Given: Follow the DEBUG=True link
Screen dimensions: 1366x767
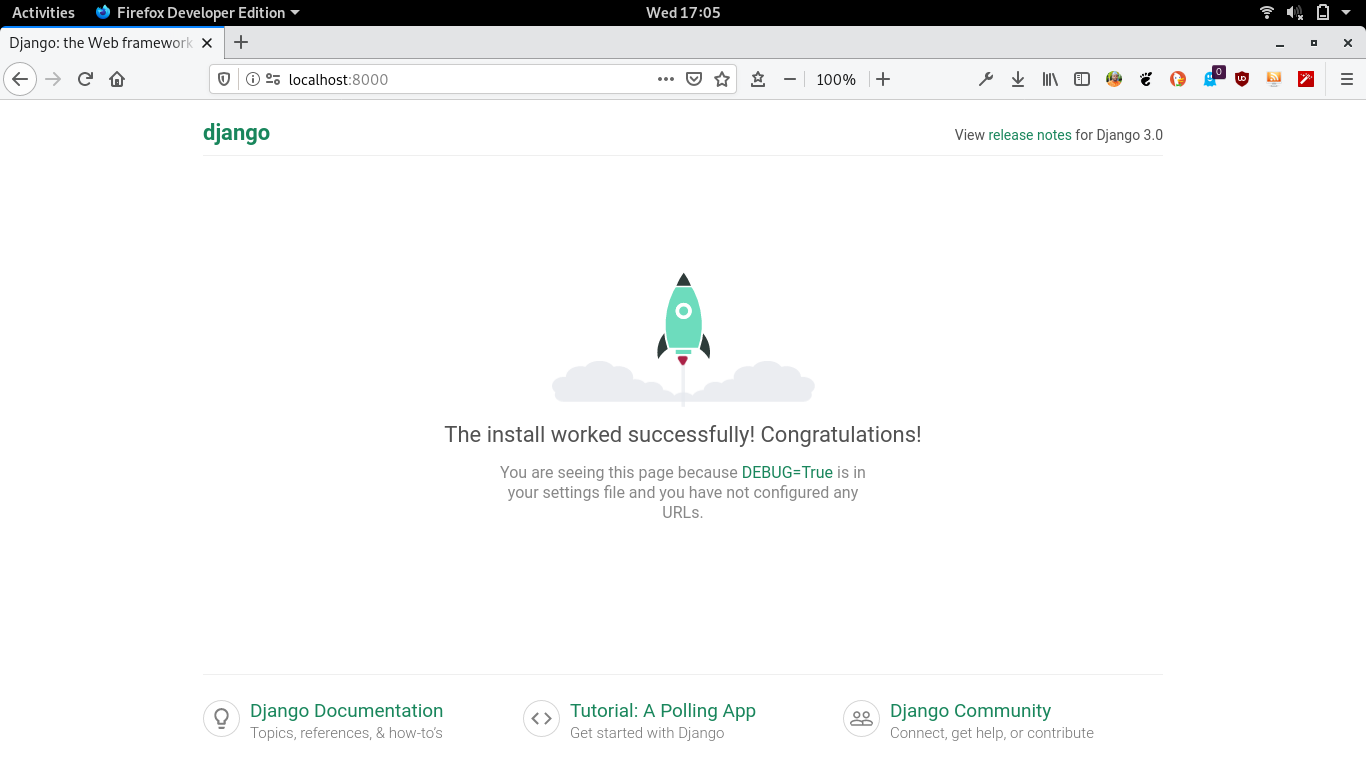Looking at the screenshot, I should click(787, 472).
